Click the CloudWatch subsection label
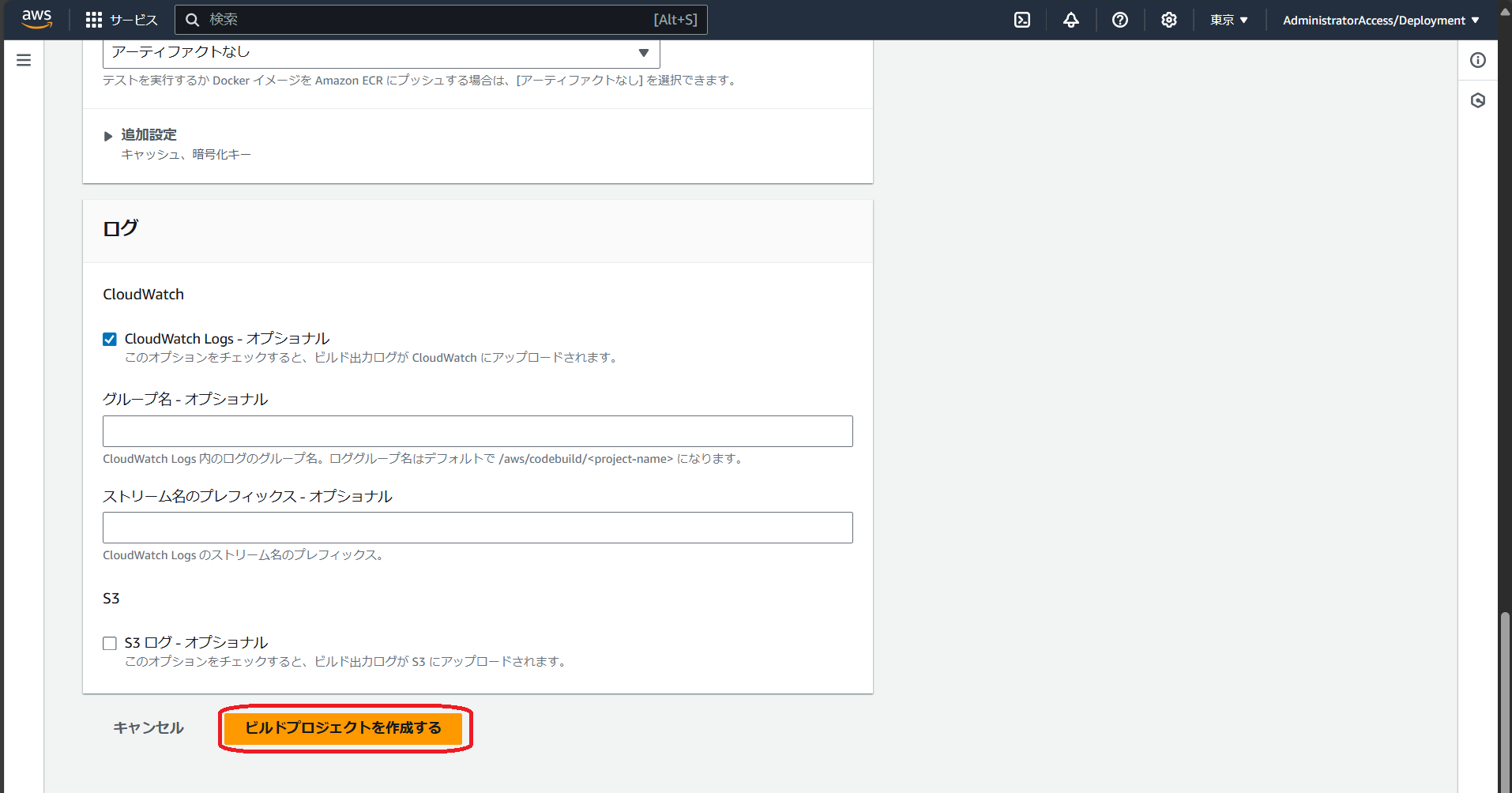 [143, 295]
